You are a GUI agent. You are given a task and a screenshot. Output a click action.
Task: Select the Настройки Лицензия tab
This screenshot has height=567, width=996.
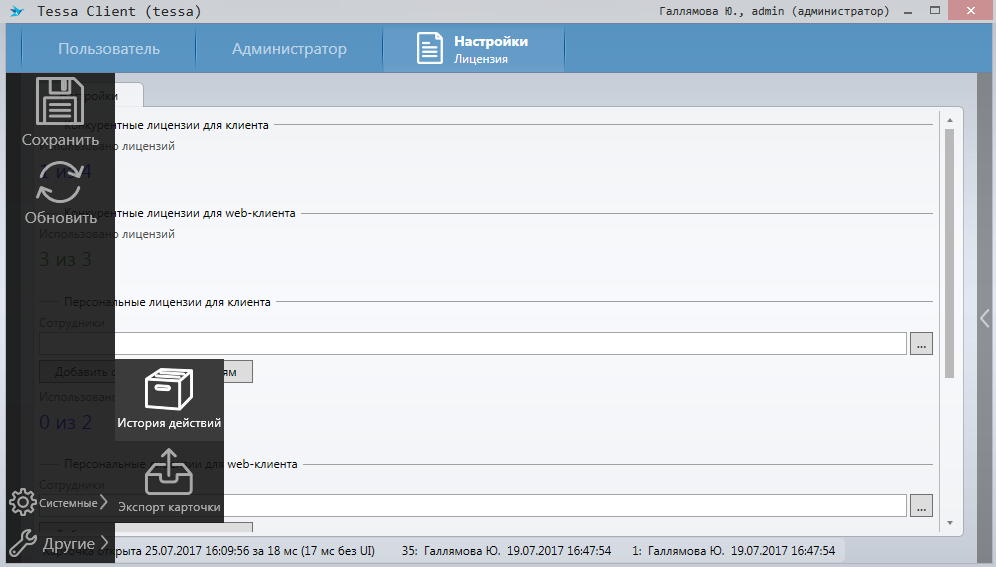[x=473, y=49]
